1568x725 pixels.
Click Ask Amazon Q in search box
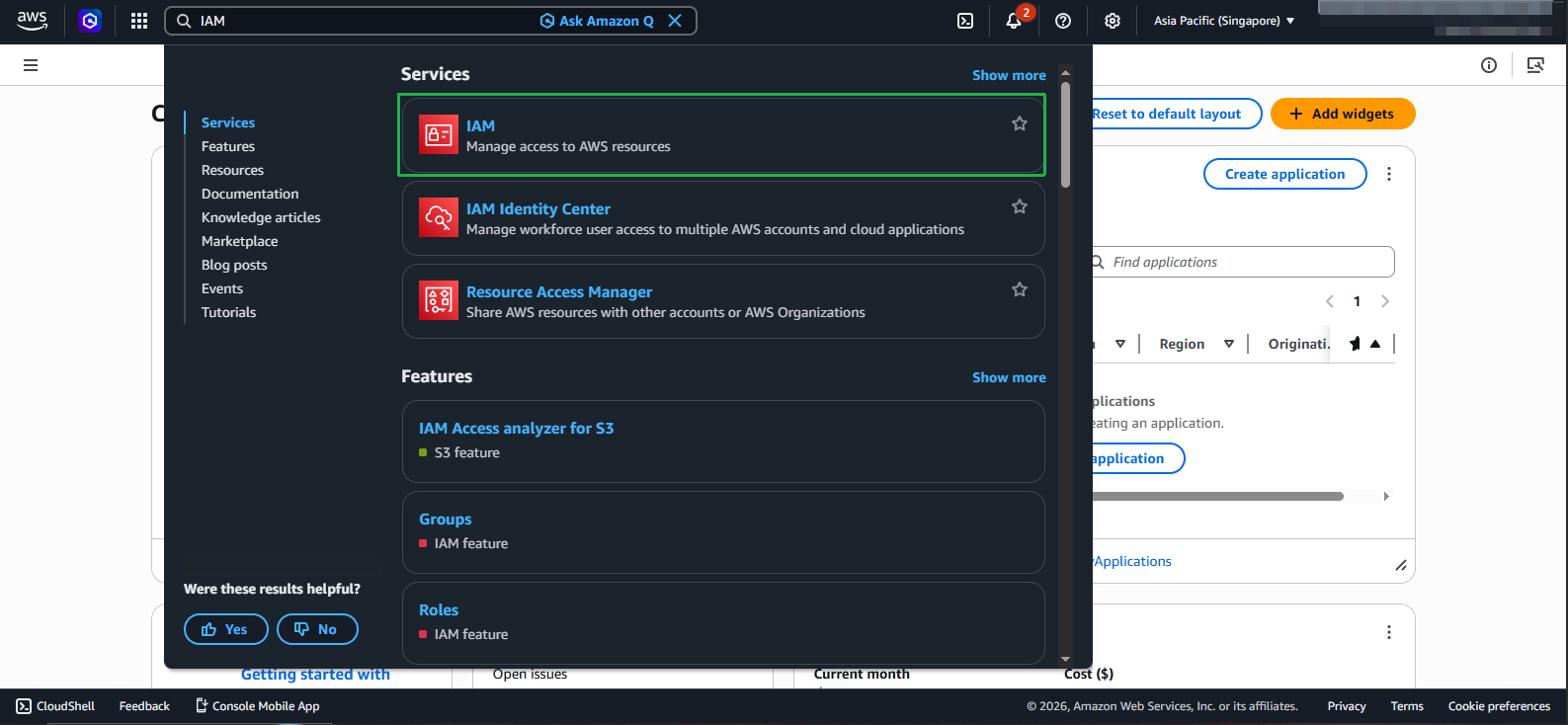click(597, 21)
